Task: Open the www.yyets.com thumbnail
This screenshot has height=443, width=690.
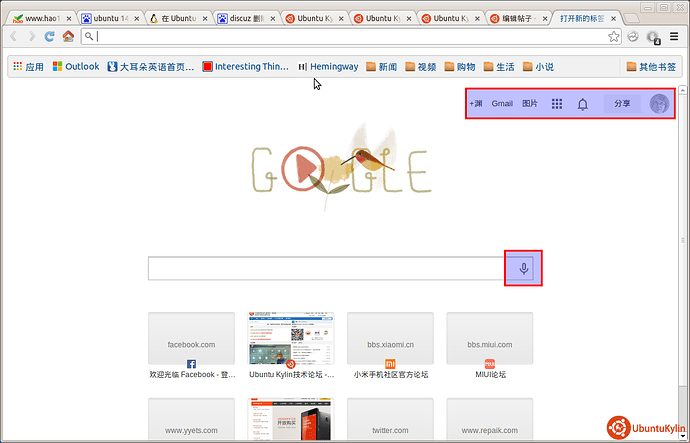Action: 191,419
